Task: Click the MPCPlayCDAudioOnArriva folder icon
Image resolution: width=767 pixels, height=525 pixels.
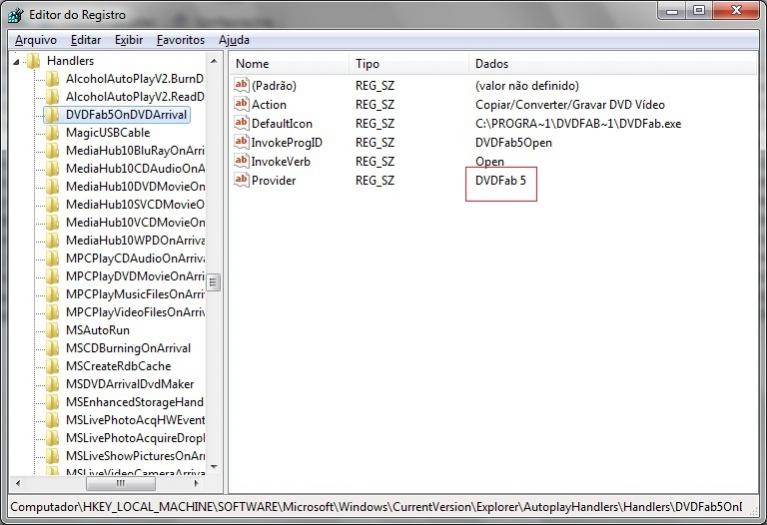Action: point(52,258)
